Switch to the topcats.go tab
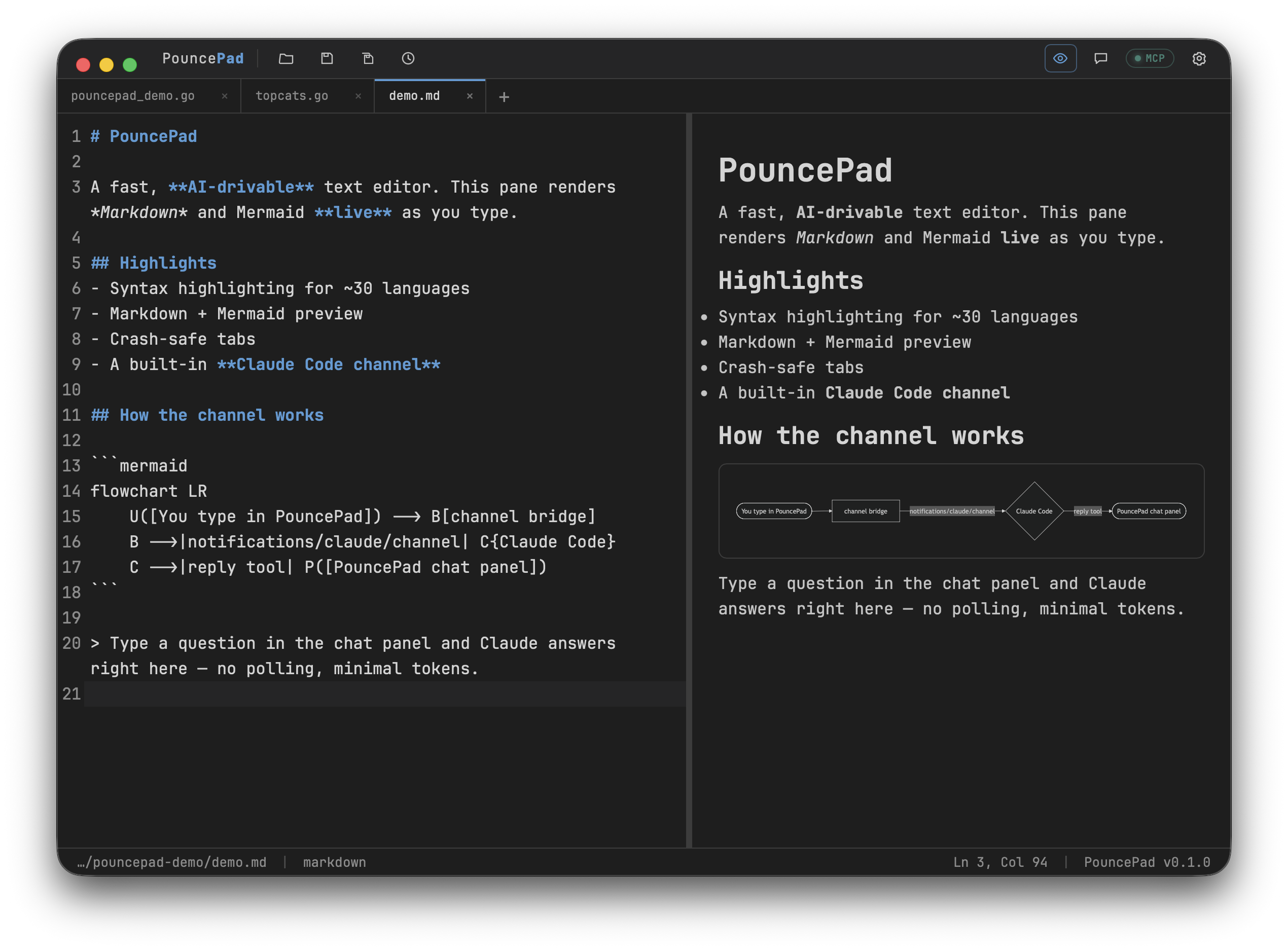The image size is (1288, 951). tap(292, 96)
